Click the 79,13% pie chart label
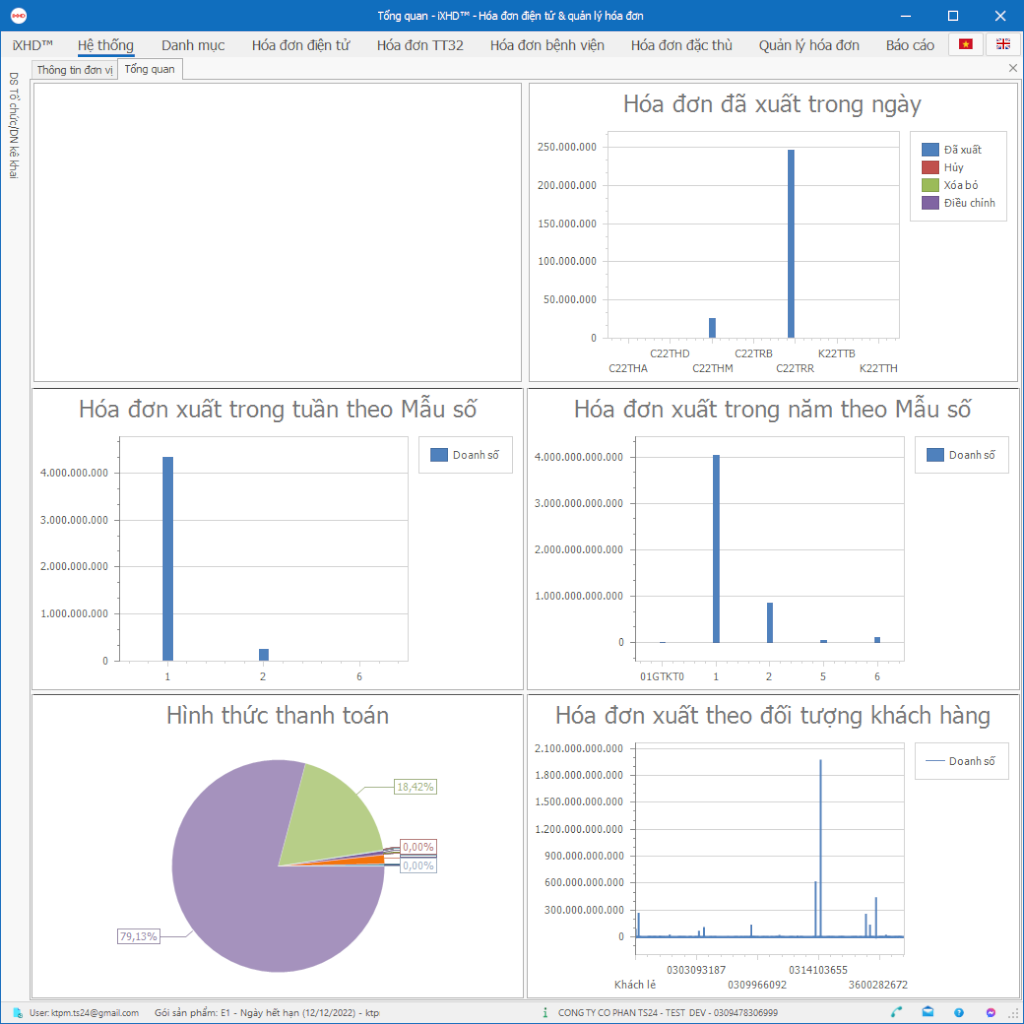Viewport: 1024px width, 1024px height. coord(139,937)
